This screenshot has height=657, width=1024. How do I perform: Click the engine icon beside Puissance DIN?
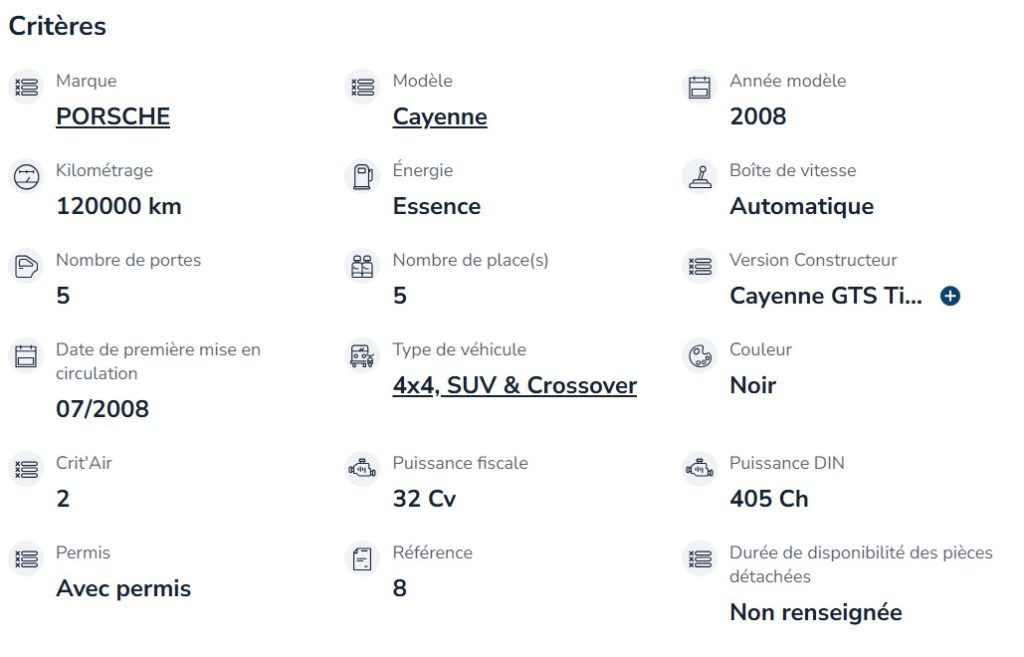[700, 468]
